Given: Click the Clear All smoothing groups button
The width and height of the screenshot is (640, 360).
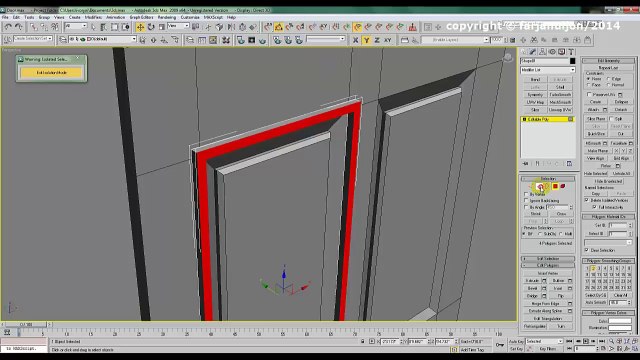Looking at the screenshot, I should [620, 295].
